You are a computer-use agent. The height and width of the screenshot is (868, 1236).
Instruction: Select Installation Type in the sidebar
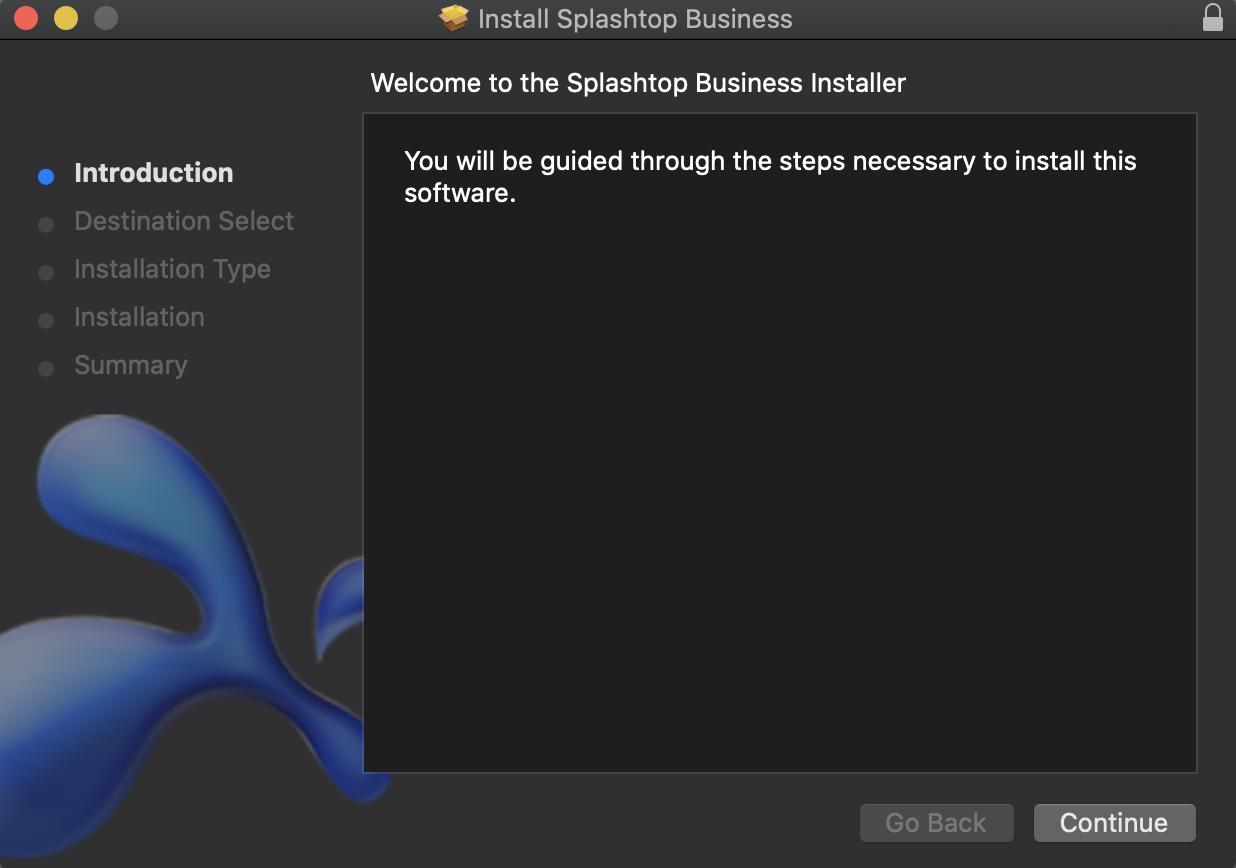(x=171, y=269)
